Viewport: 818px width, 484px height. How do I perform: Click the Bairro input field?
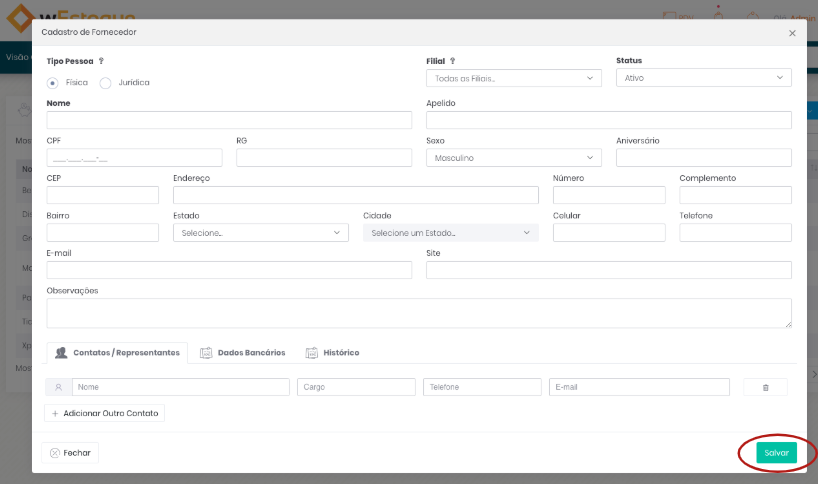(102, 233)
